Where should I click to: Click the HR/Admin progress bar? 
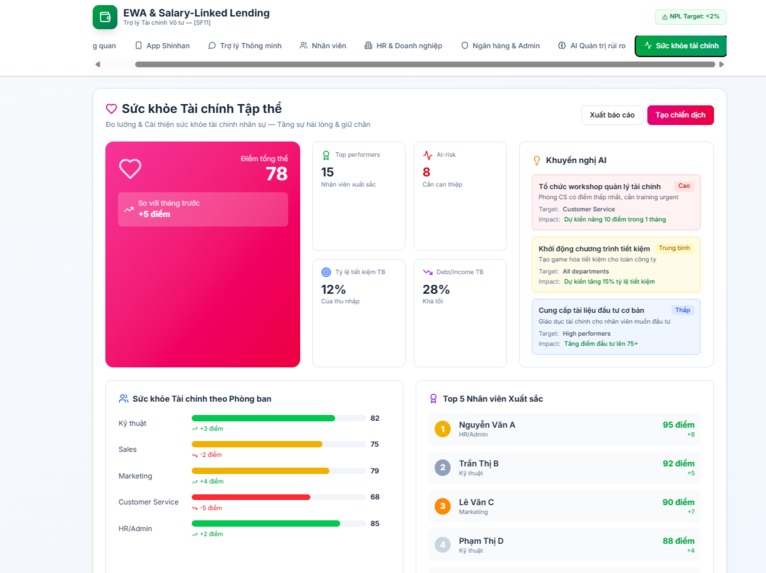tap(278, 523)
